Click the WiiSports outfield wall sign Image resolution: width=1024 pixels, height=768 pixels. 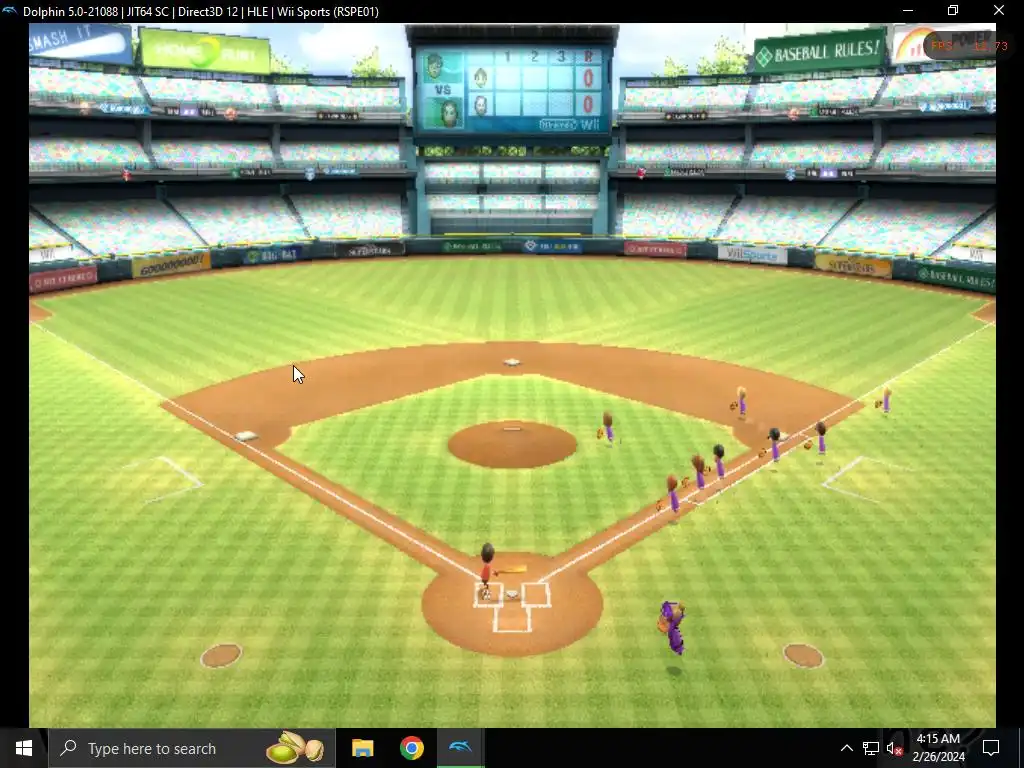[x=752, y=254]
